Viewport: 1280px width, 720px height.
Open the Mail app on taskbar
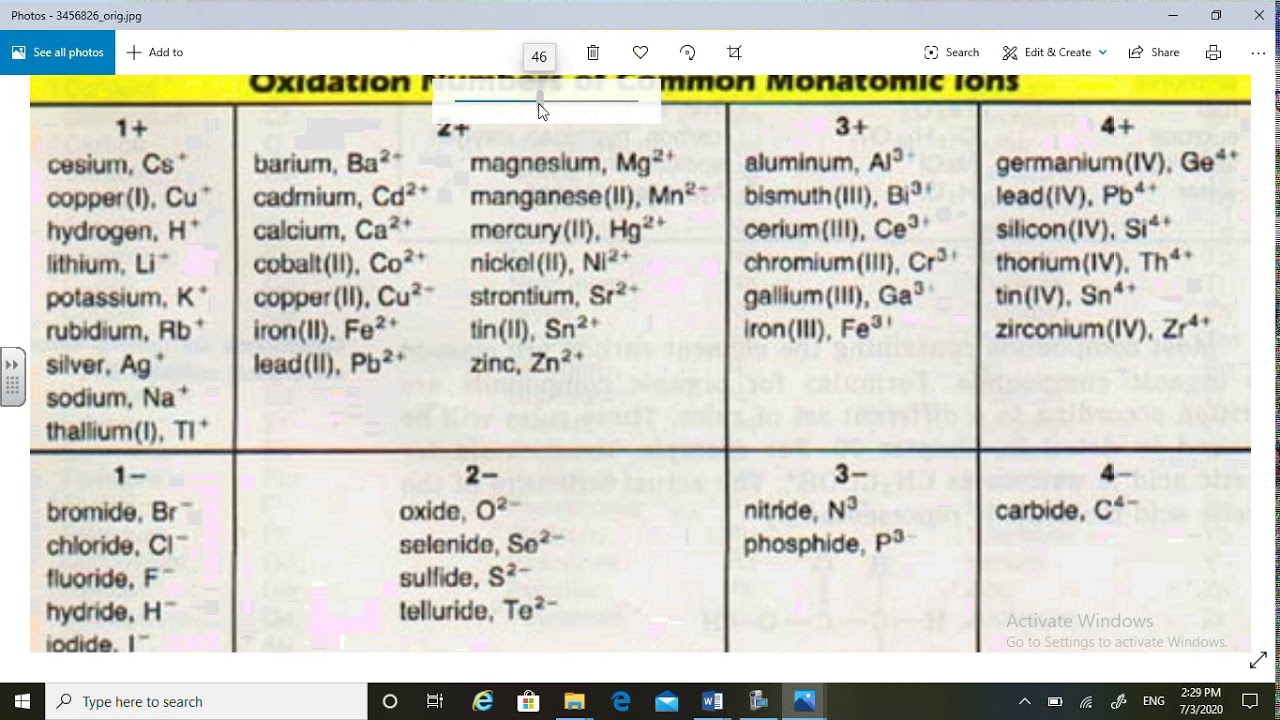[667, 701]
